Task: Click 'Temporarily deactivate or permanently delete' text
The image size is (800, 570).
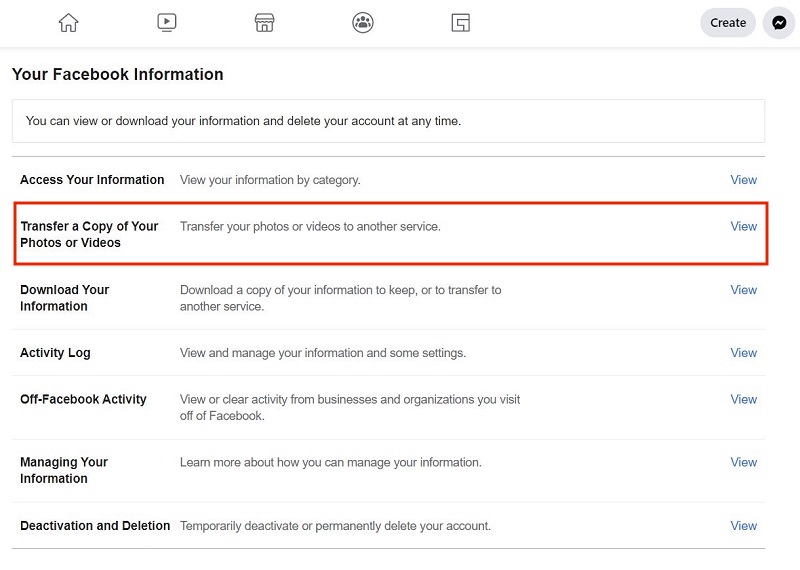Action: coord(335,526)
